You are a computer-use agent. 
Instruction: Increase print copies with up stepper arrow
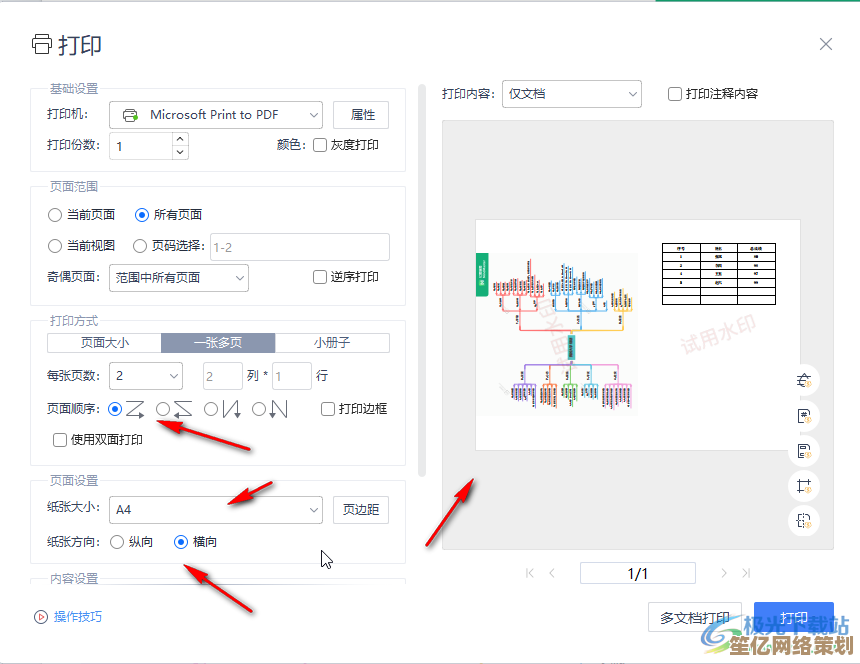tap(180, 139)
